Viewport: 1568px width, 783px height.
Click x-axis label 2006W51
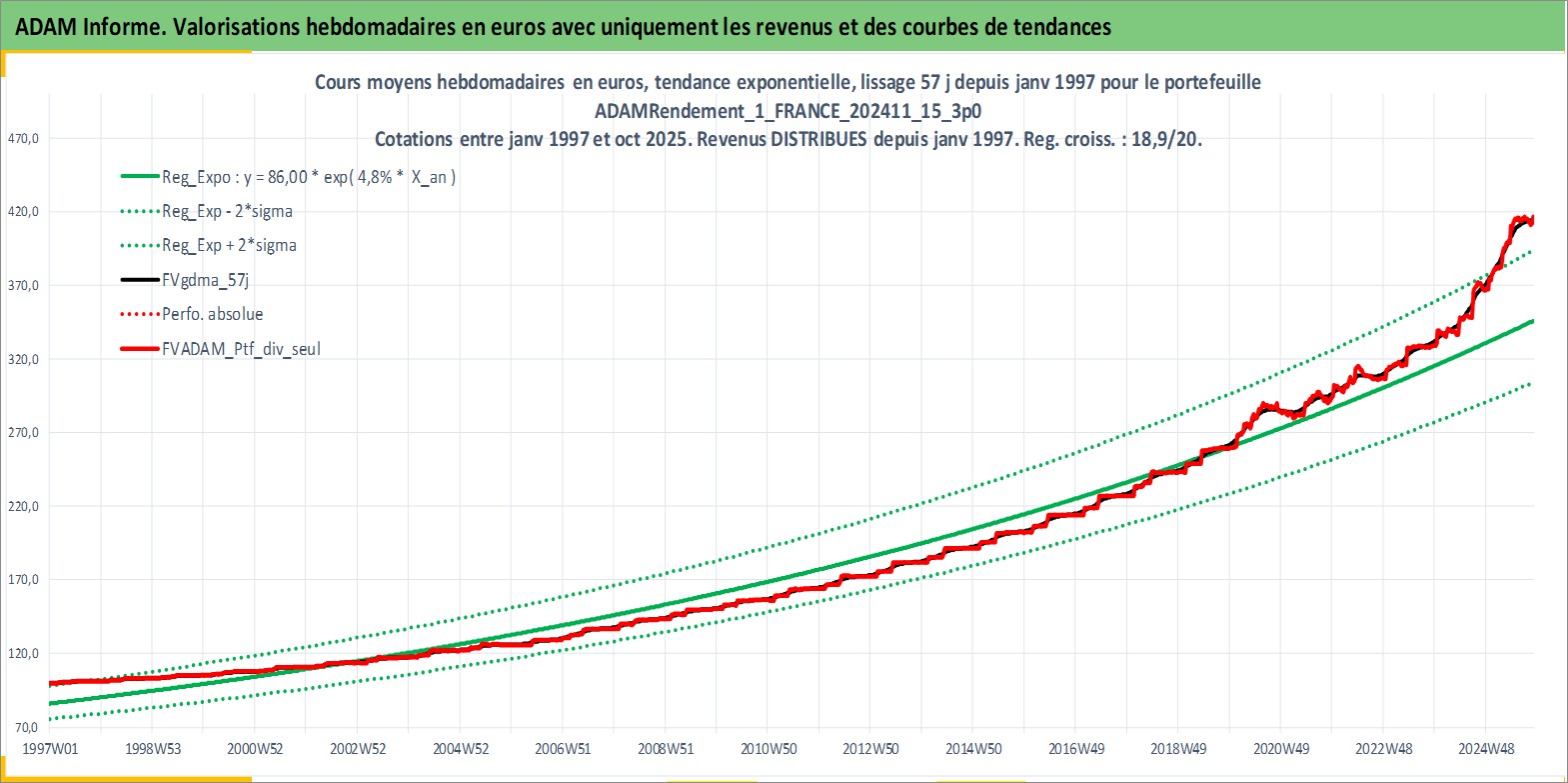(x=563, y=748)
